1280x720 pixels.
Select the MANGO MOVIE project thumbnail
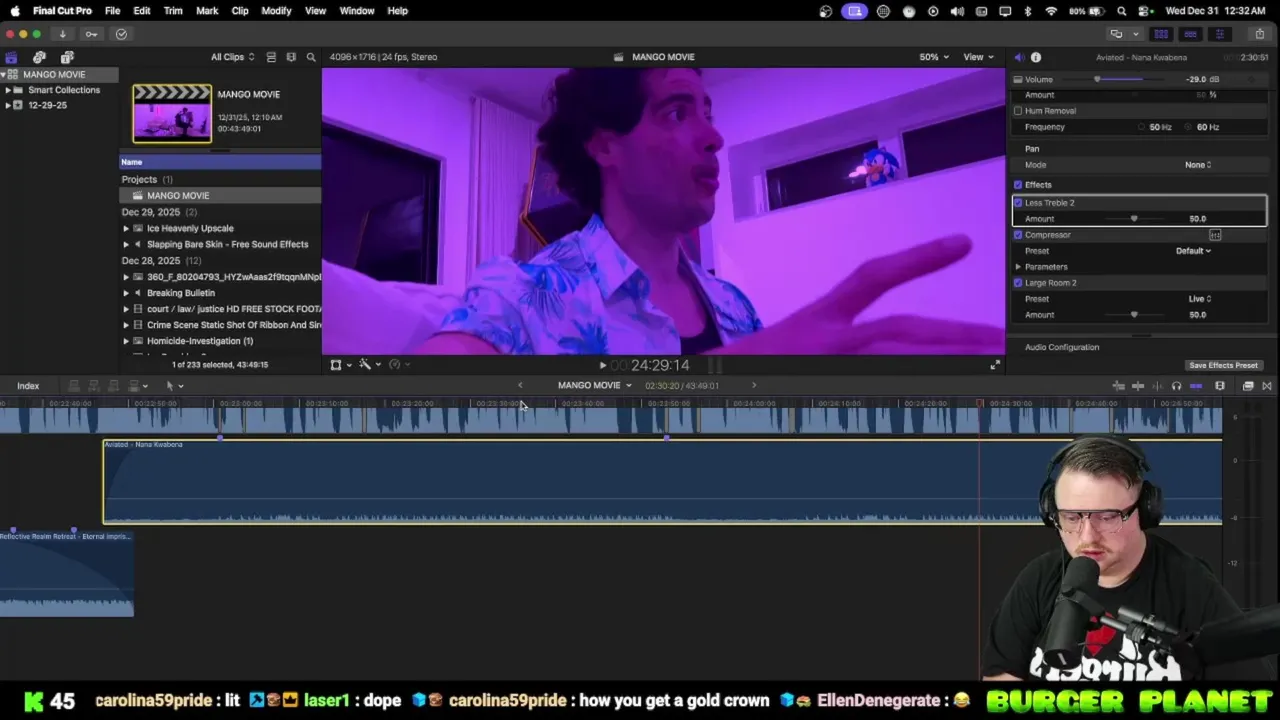tap(172, 113)
